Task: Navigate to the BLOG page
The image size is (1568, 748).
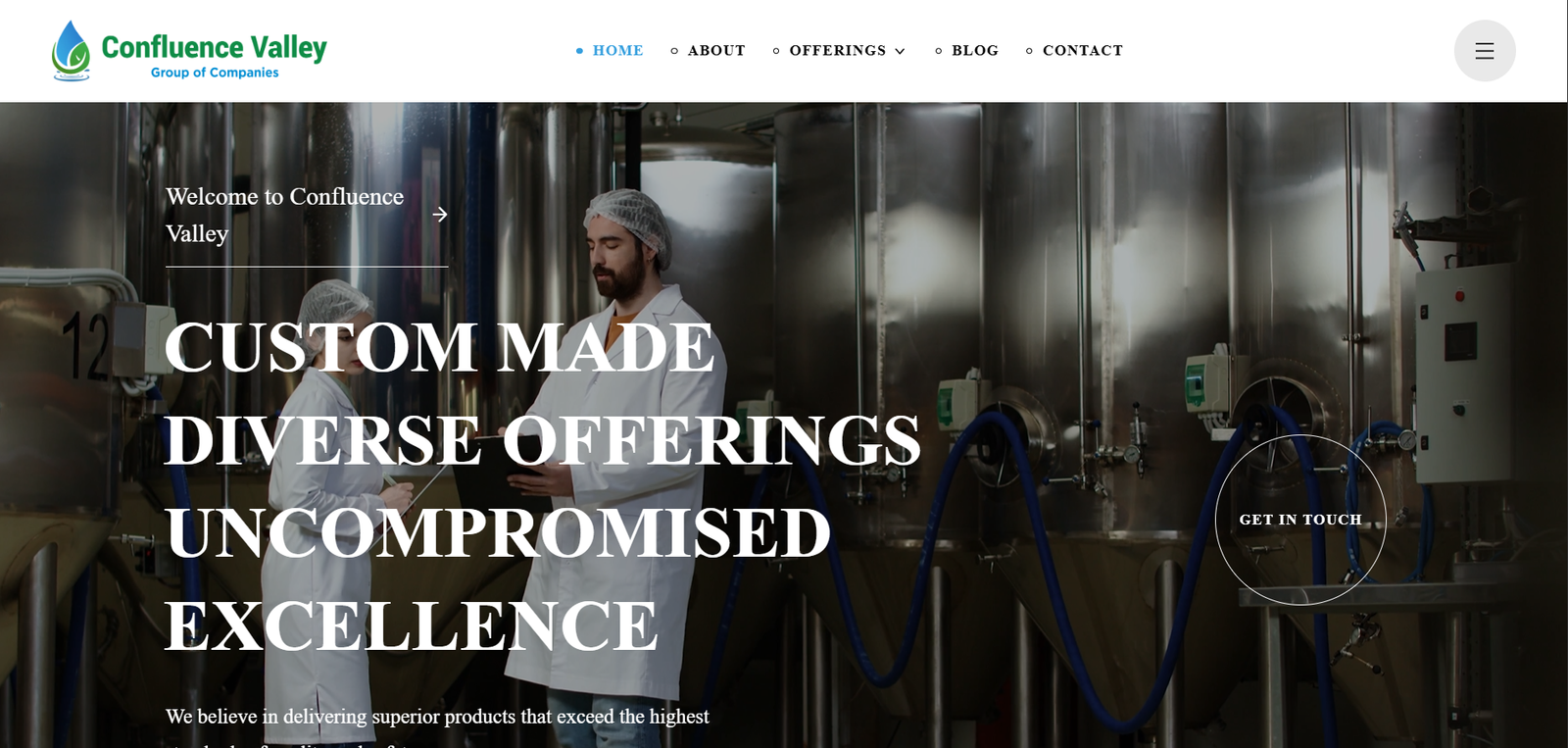Action: (975, 51)
